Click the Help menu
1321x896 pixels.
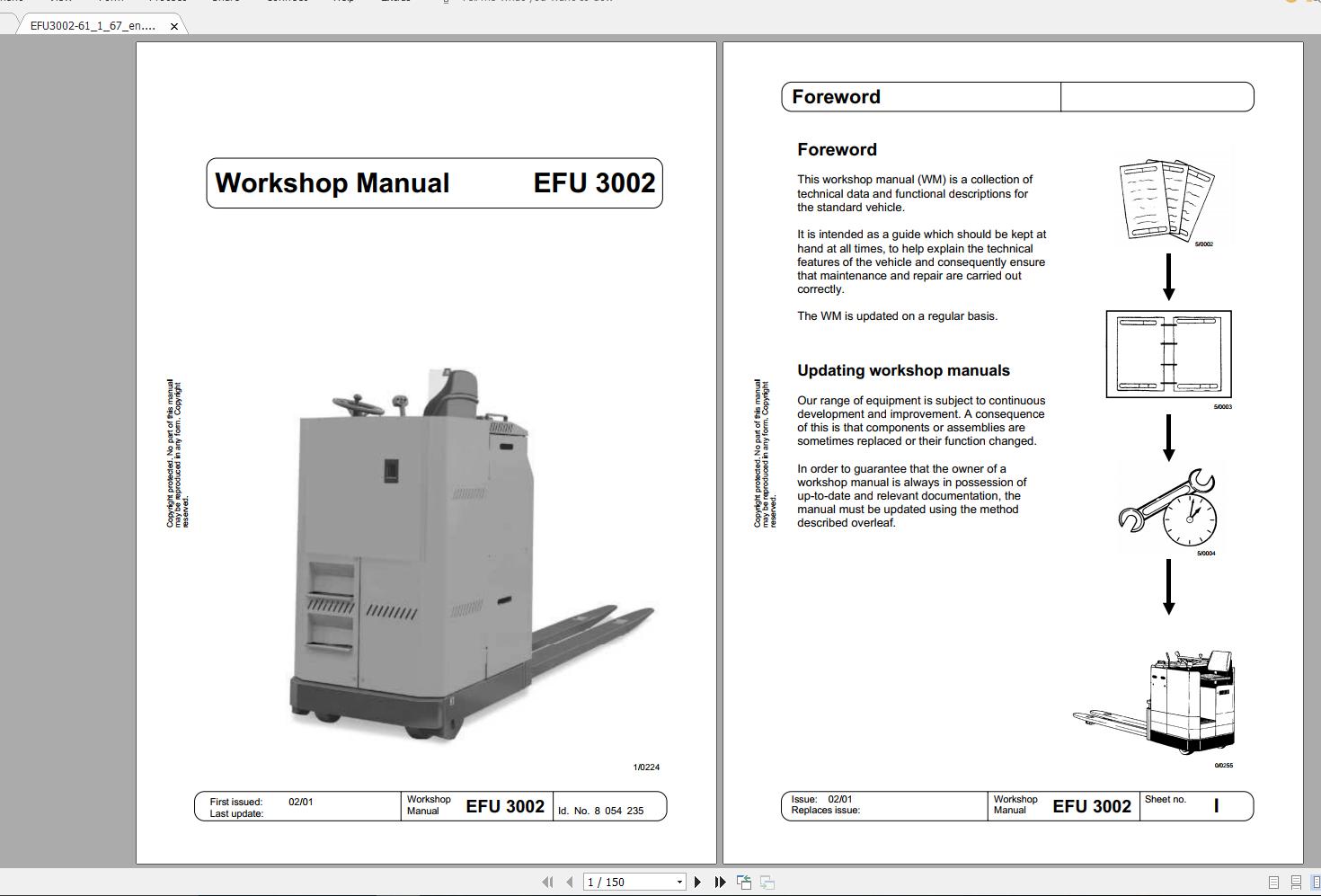click(342, 3)
